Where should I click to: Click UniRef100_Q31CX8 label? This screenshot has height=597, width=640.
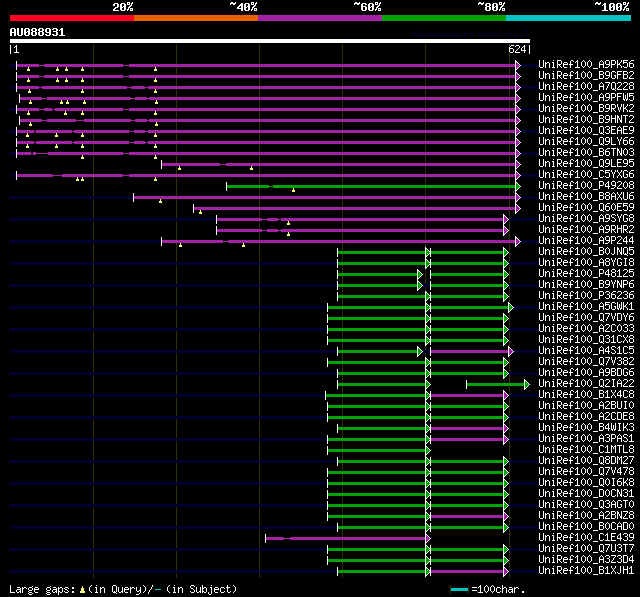[586, 340]
